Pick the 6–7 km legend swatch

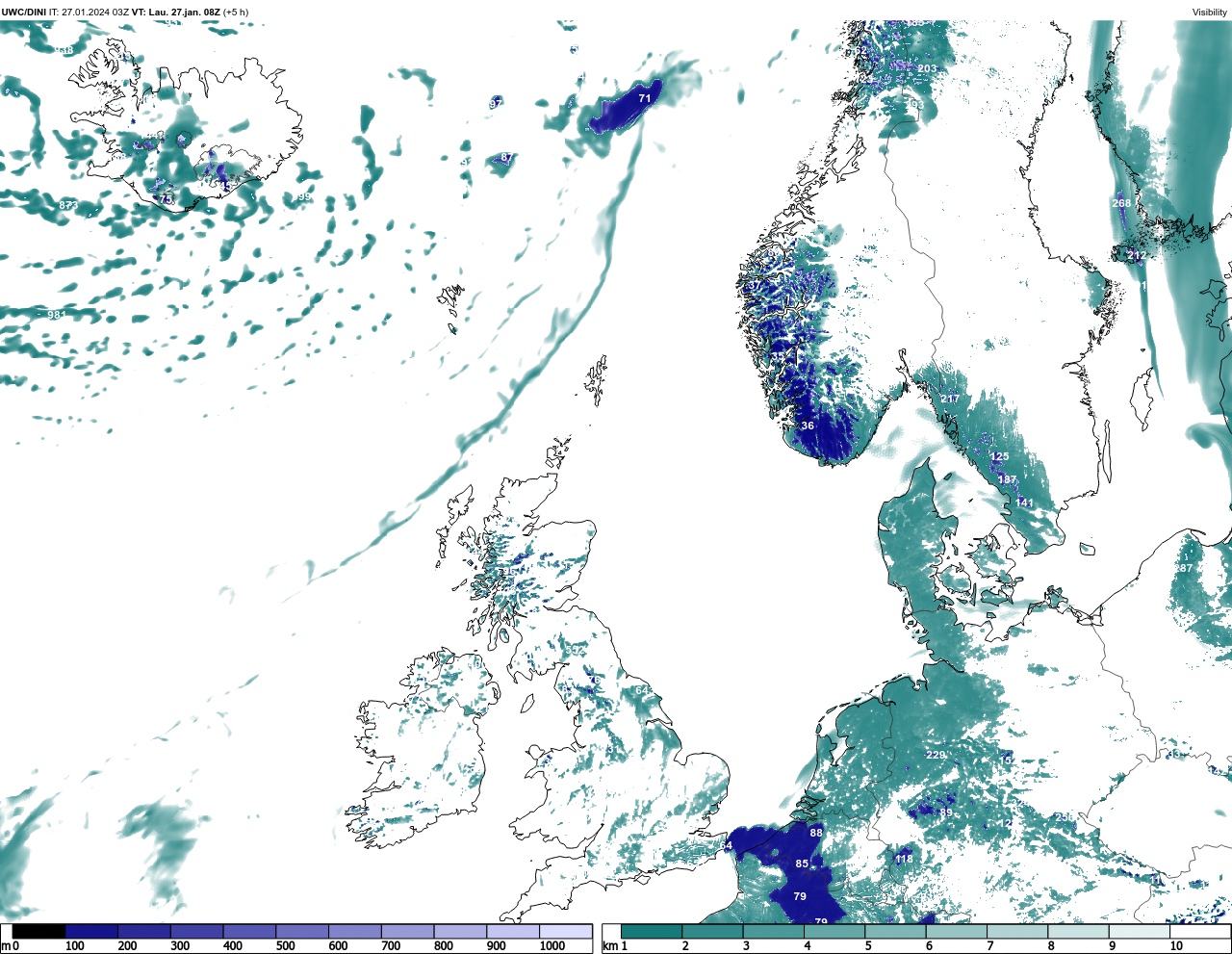[956, 931]
